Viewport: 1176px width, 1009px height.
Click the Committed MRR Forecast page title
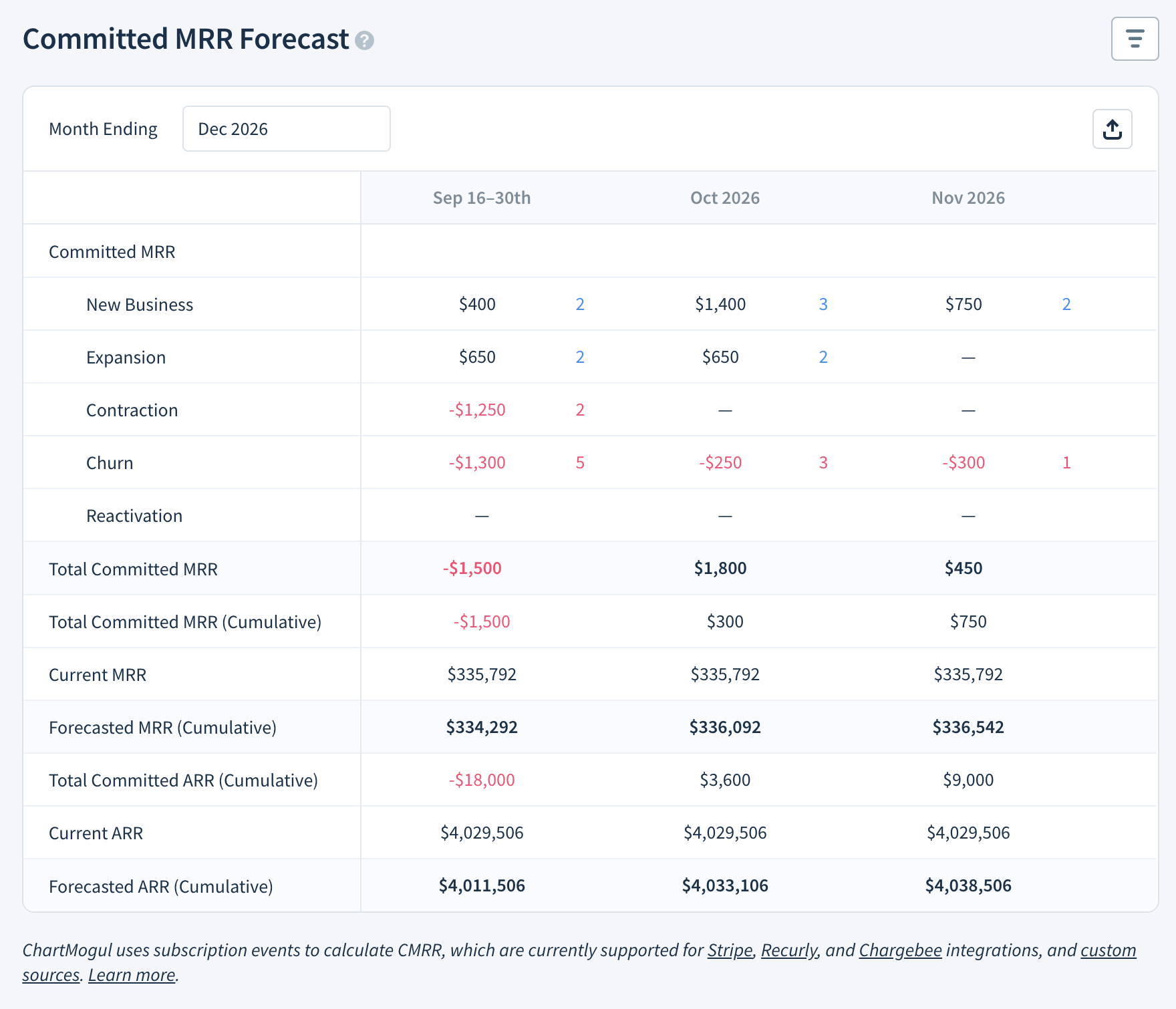tap(186, 39)
